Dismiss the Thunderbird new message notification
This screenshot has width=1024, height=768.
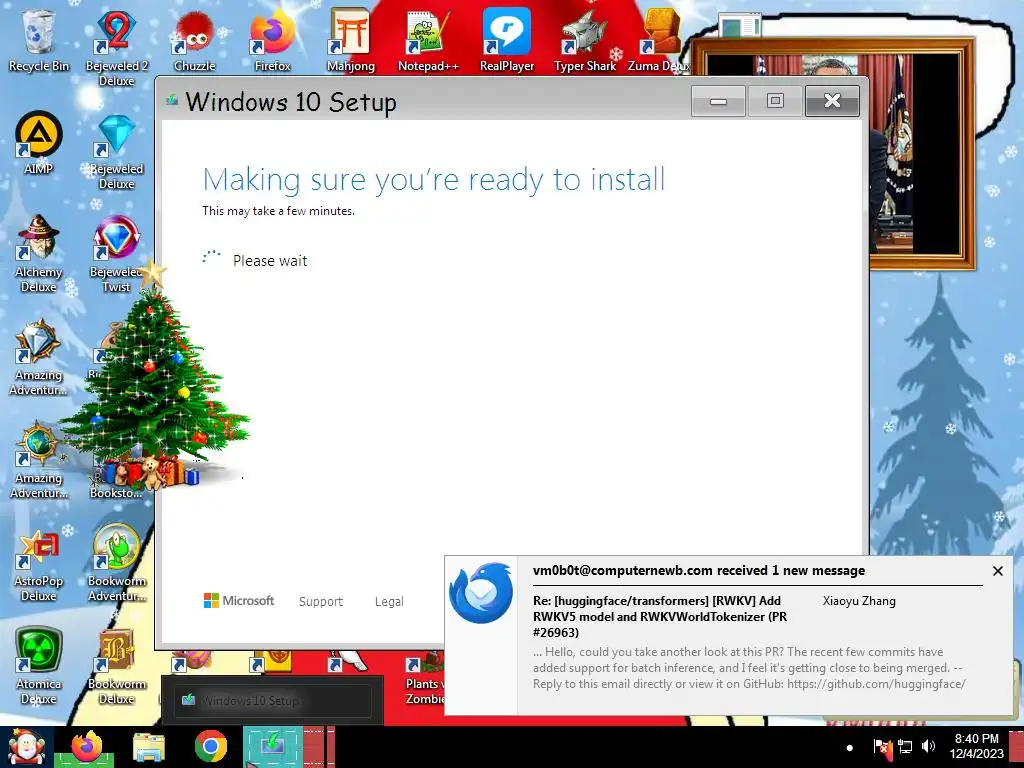(x=997, y=571)
